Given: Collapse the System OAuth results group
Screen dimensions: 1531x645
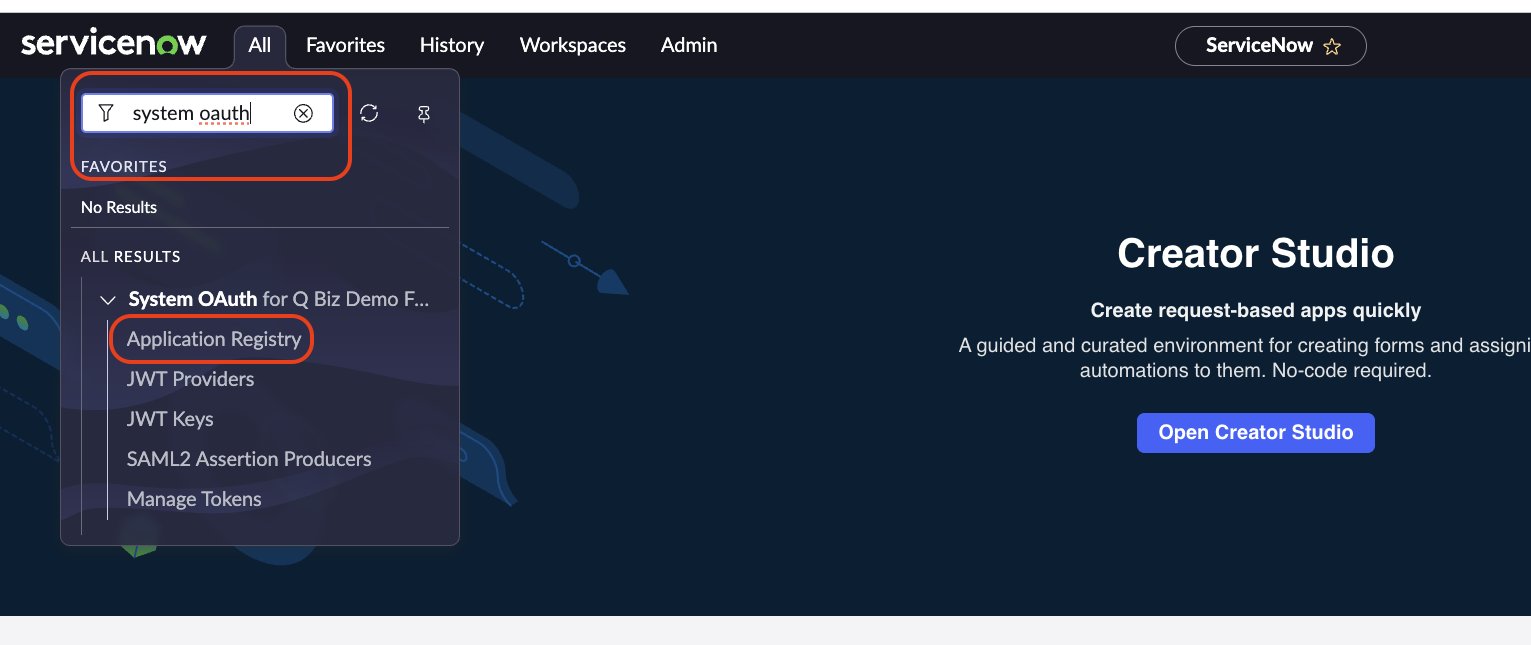Looking at the screenshot, I should [108, 300].
